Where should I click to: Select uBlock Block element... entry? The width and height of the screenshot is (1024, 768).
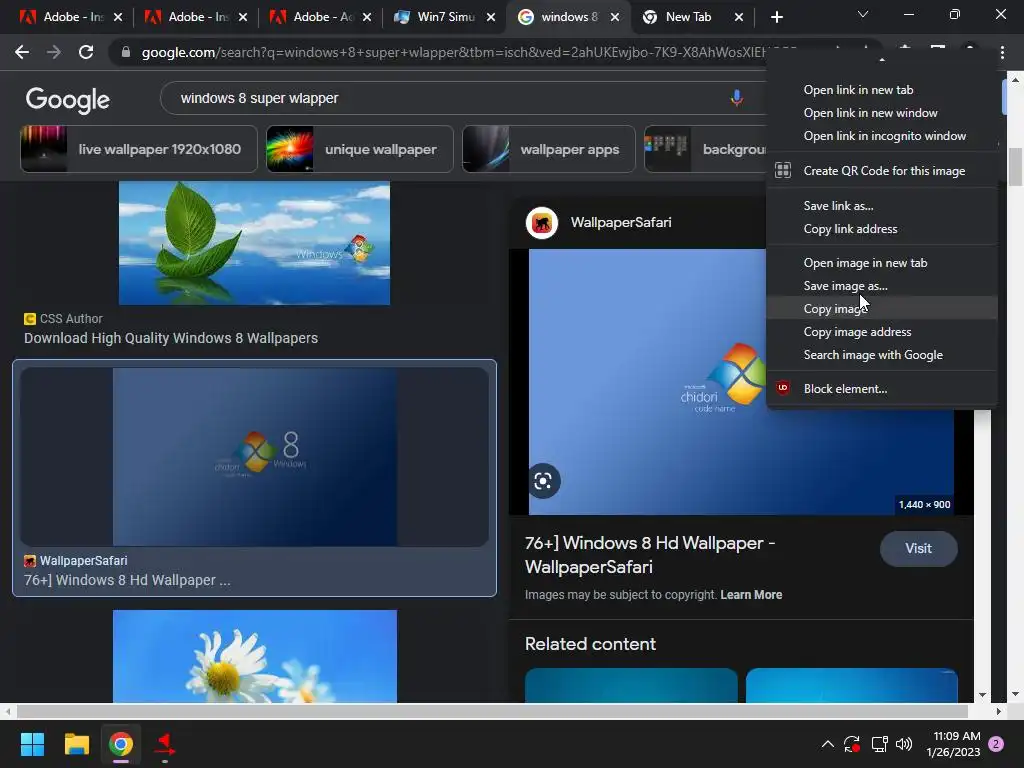tap(882, 389)
